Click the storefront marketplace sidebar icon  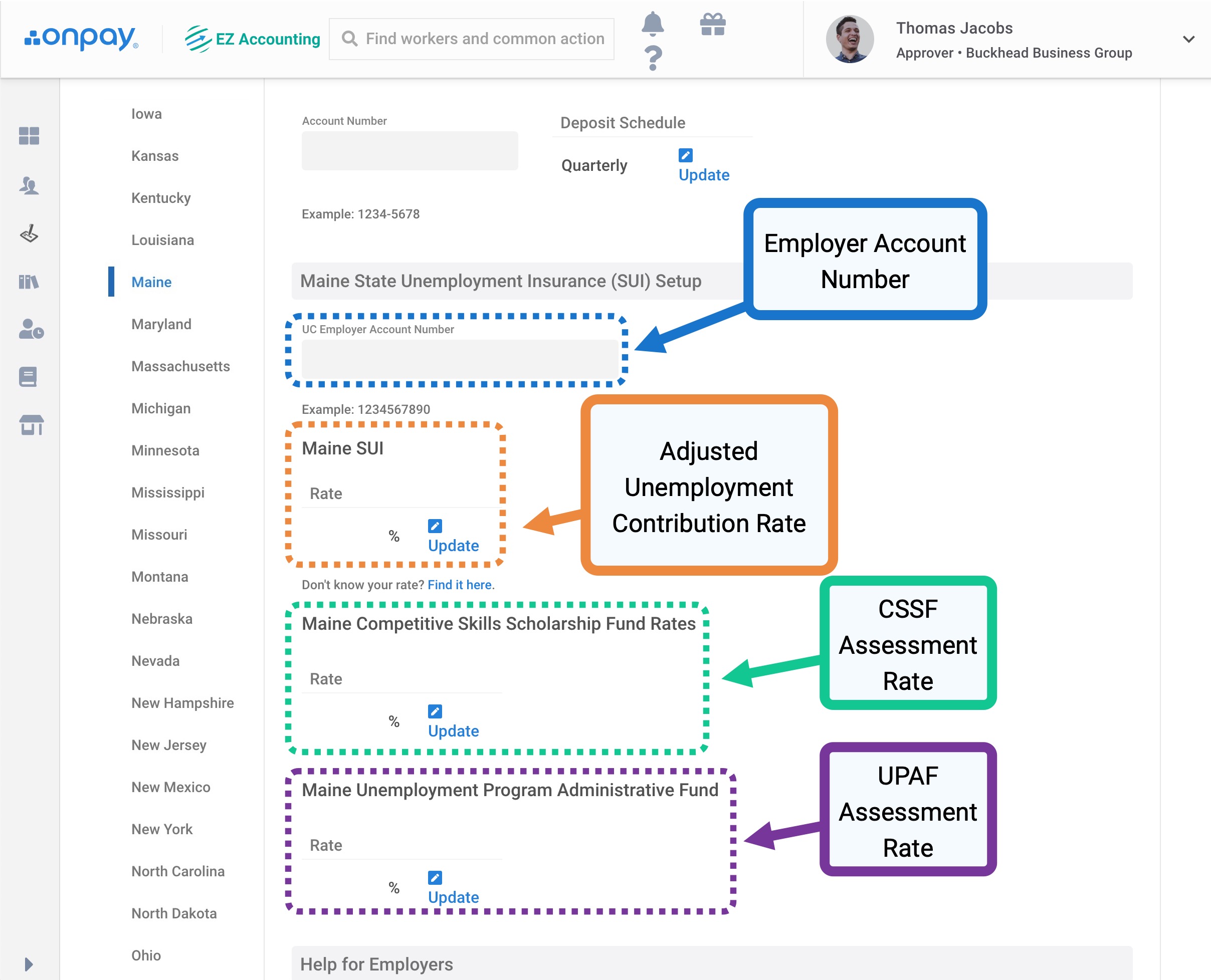(31, 424)
